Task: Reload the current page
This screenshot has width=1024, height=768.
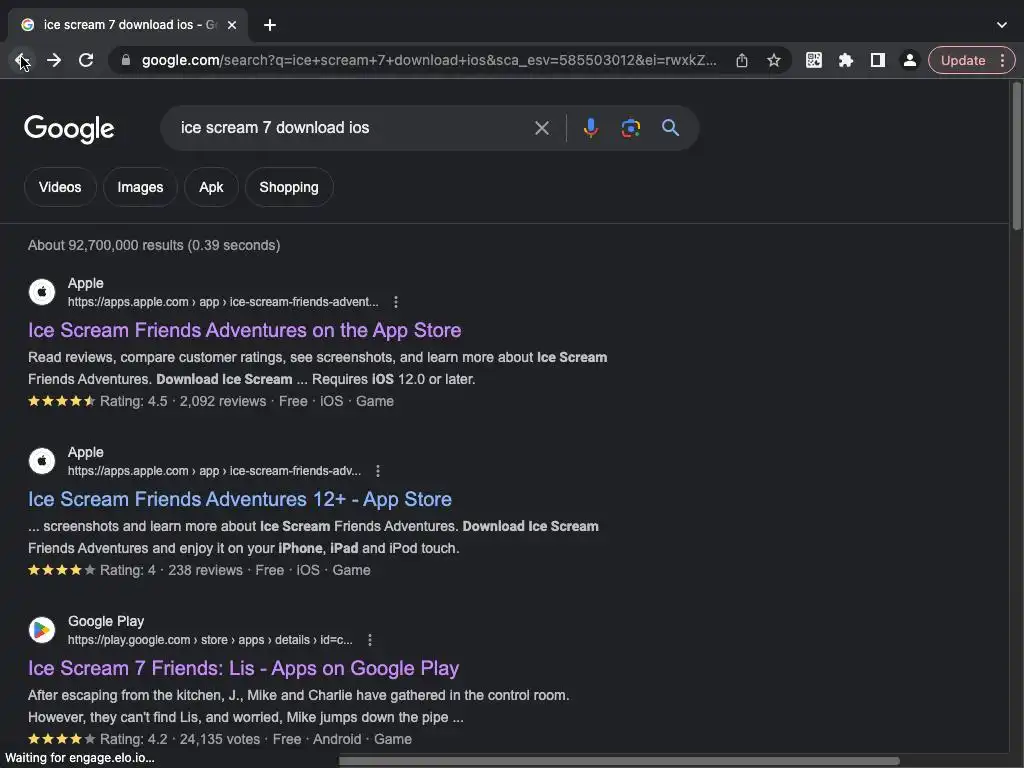Action: 86,61
